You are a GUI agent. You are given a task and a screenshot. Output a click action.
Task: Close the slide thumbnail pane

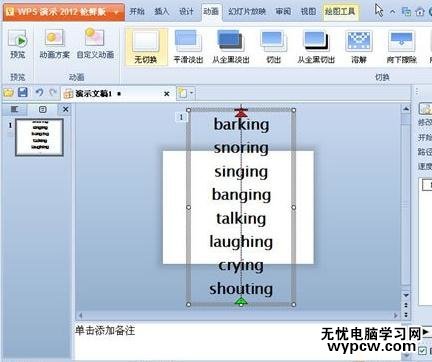66,109
